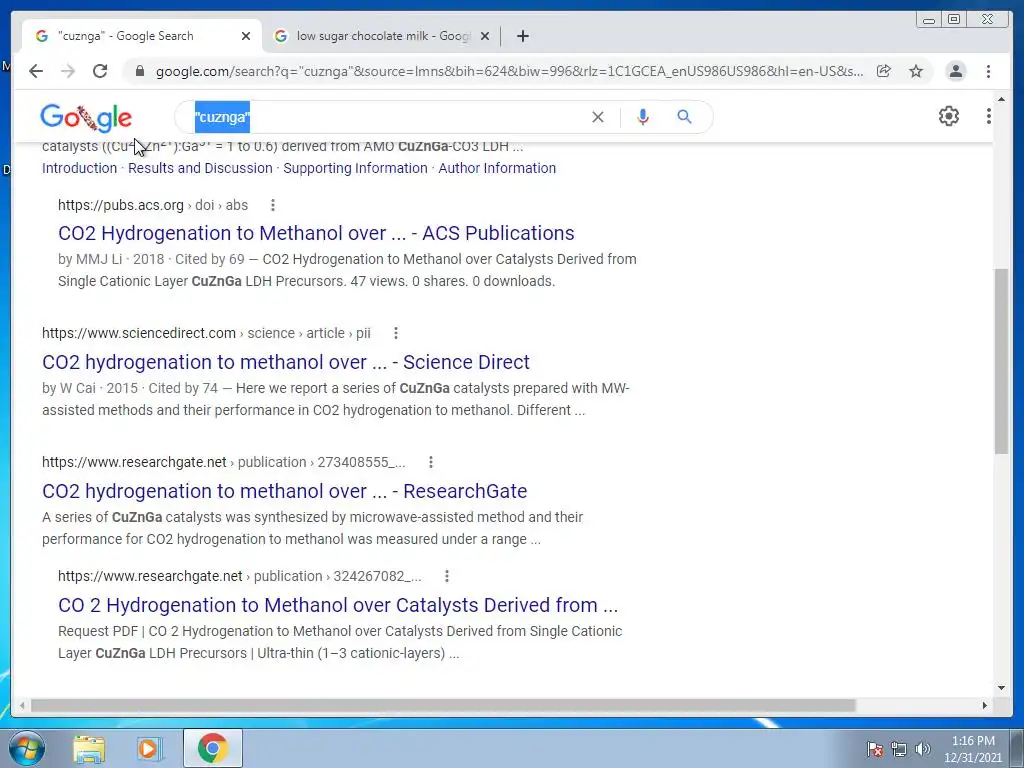1024x768 pixels.
Task: Click the scroll down arrow
Action: (x=1002, y=688)
